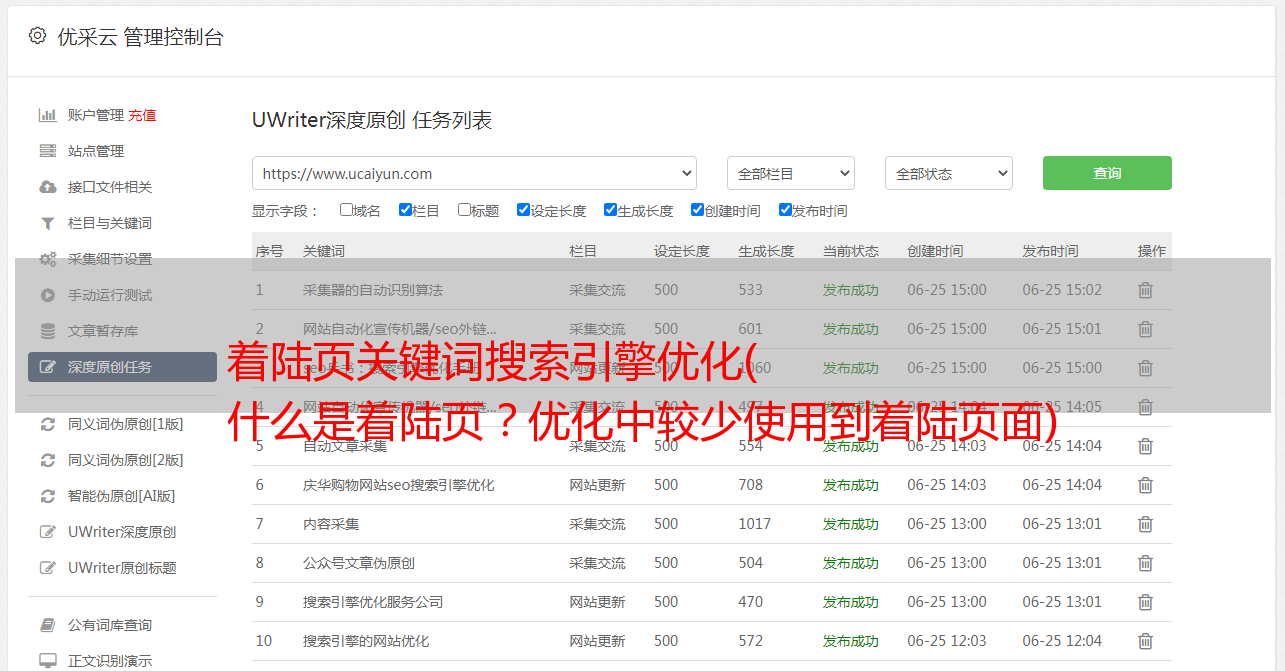Click trash icon for 搜索引擎的网站优化 row
The image size is (1285, 671).
pyautogui.click(x=1145, y=641)
